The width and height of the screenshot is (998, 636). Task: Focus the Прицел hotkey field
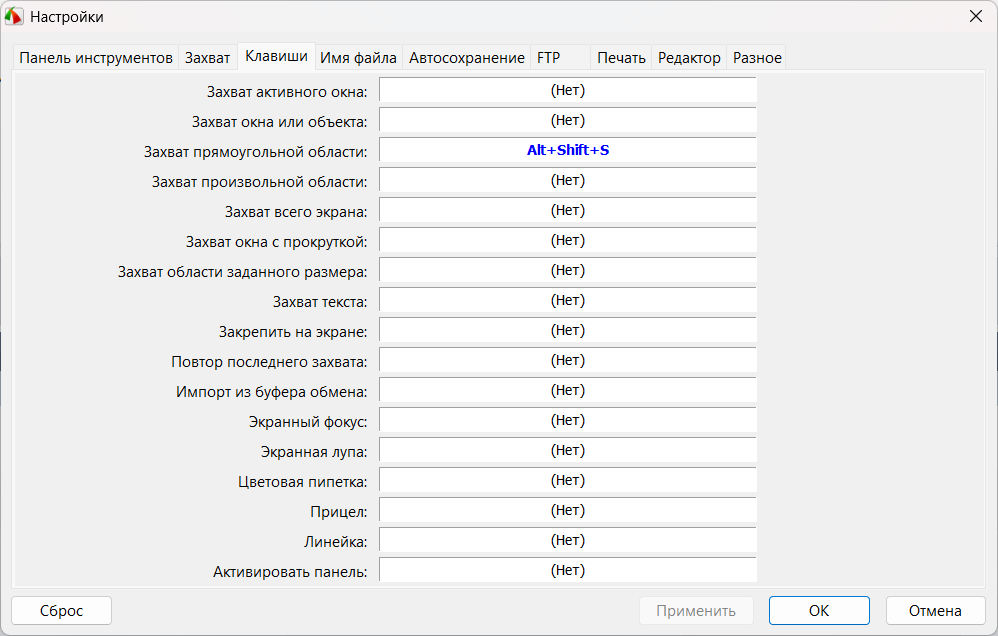pyautogui.click(x=568, y=509)
